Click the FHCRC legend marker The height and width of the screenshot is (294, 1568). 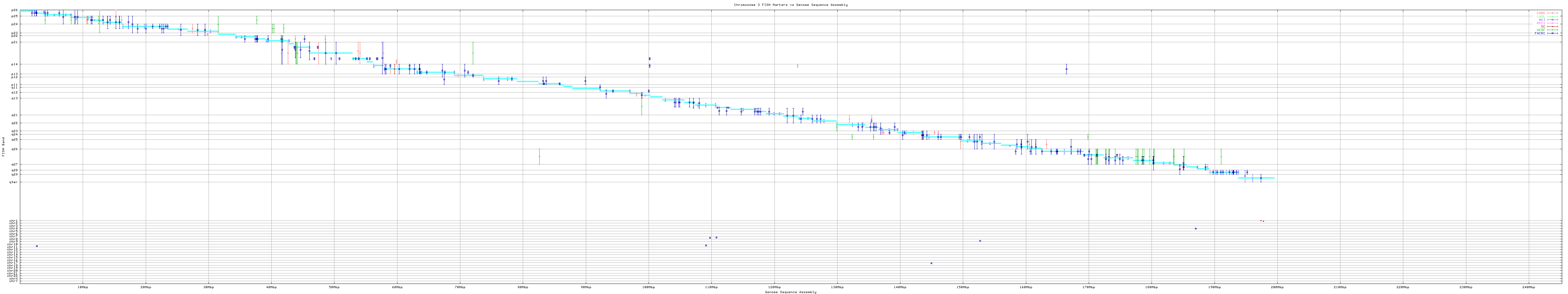(x=1553, y=33)
